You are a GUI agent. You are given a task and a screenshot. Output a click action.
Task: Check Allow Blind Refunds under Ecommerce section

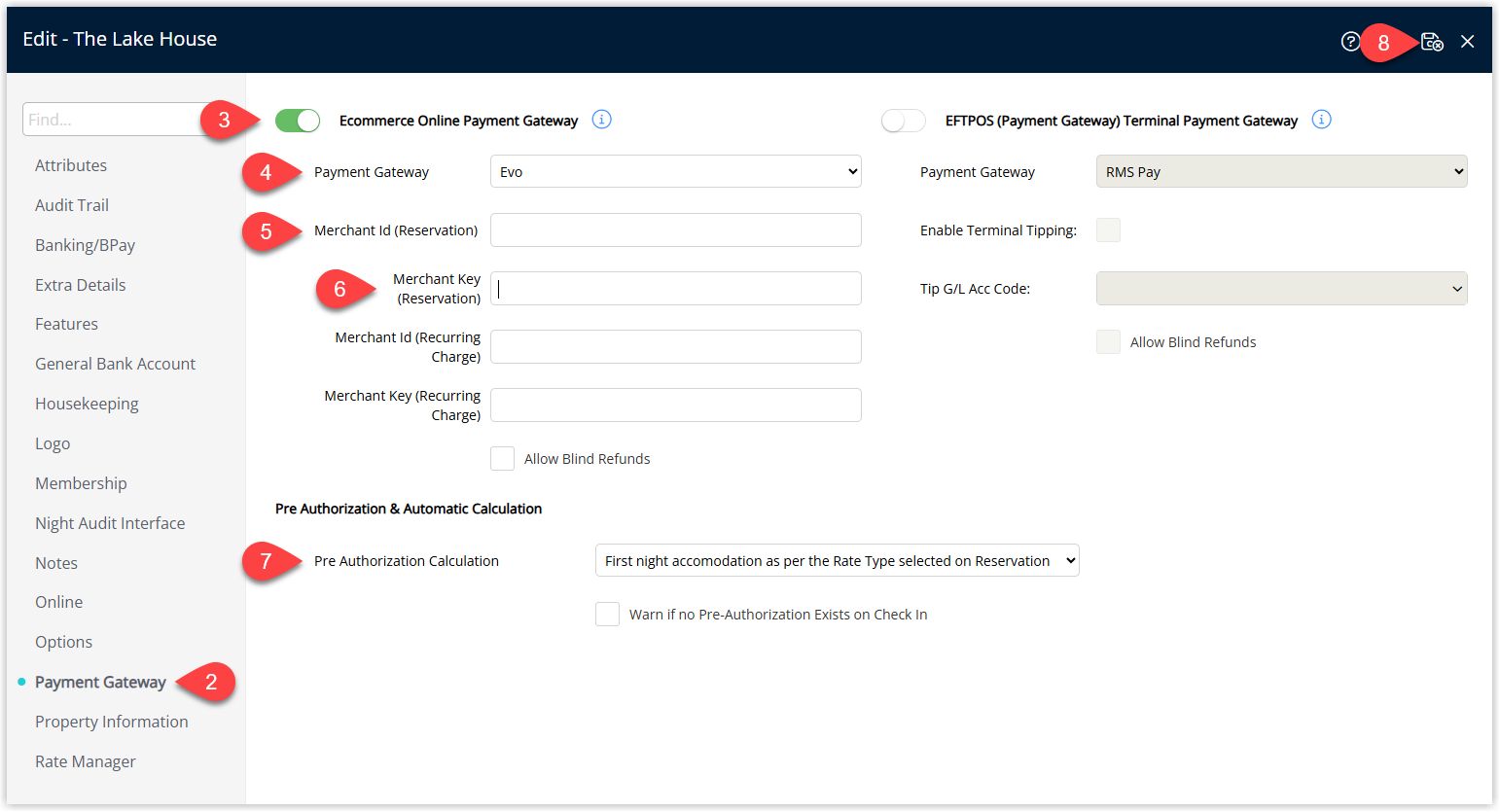pyautogui.click(x=502, y=459)
